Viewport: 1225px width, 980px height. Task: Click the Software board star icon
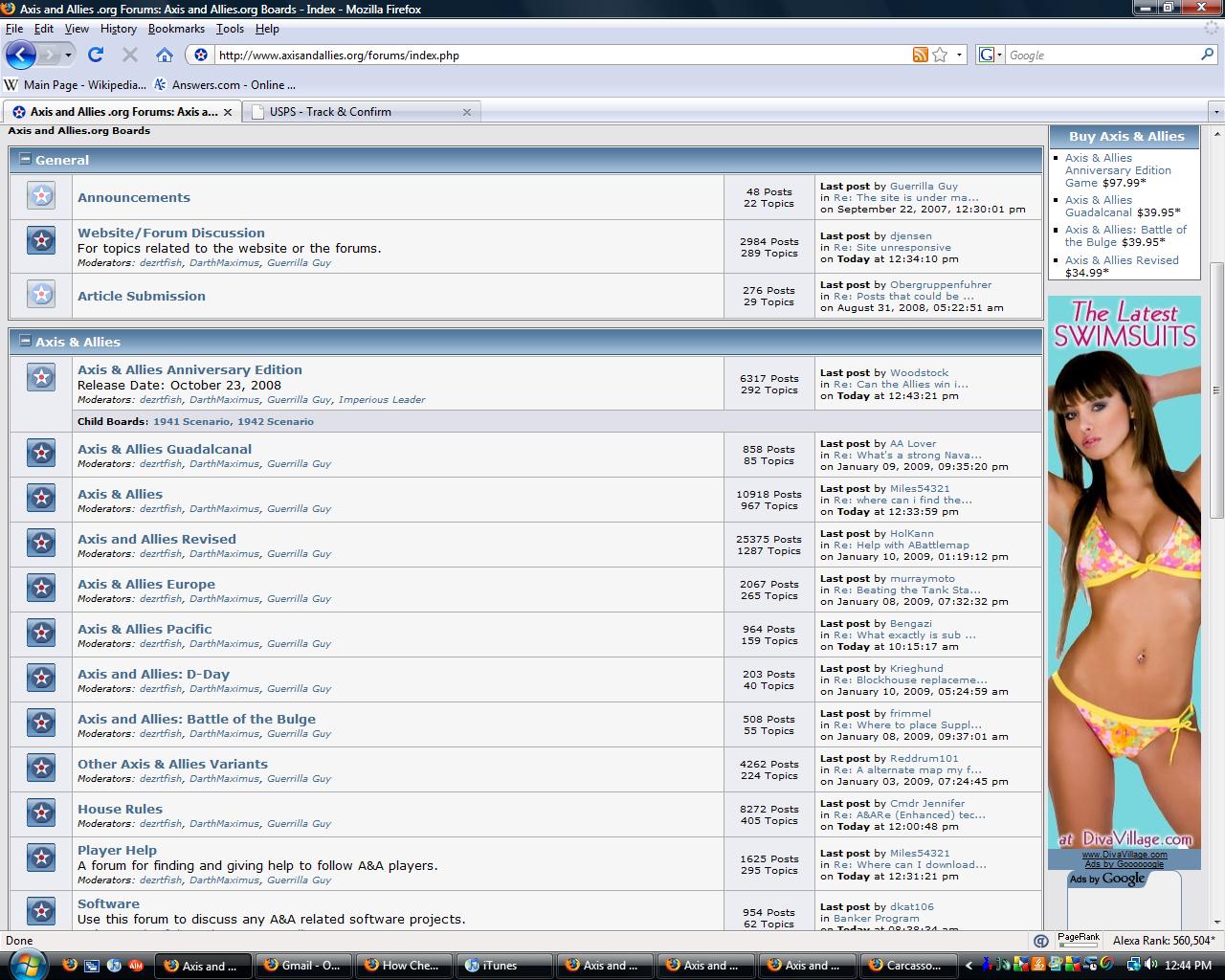tap(41, 911)
